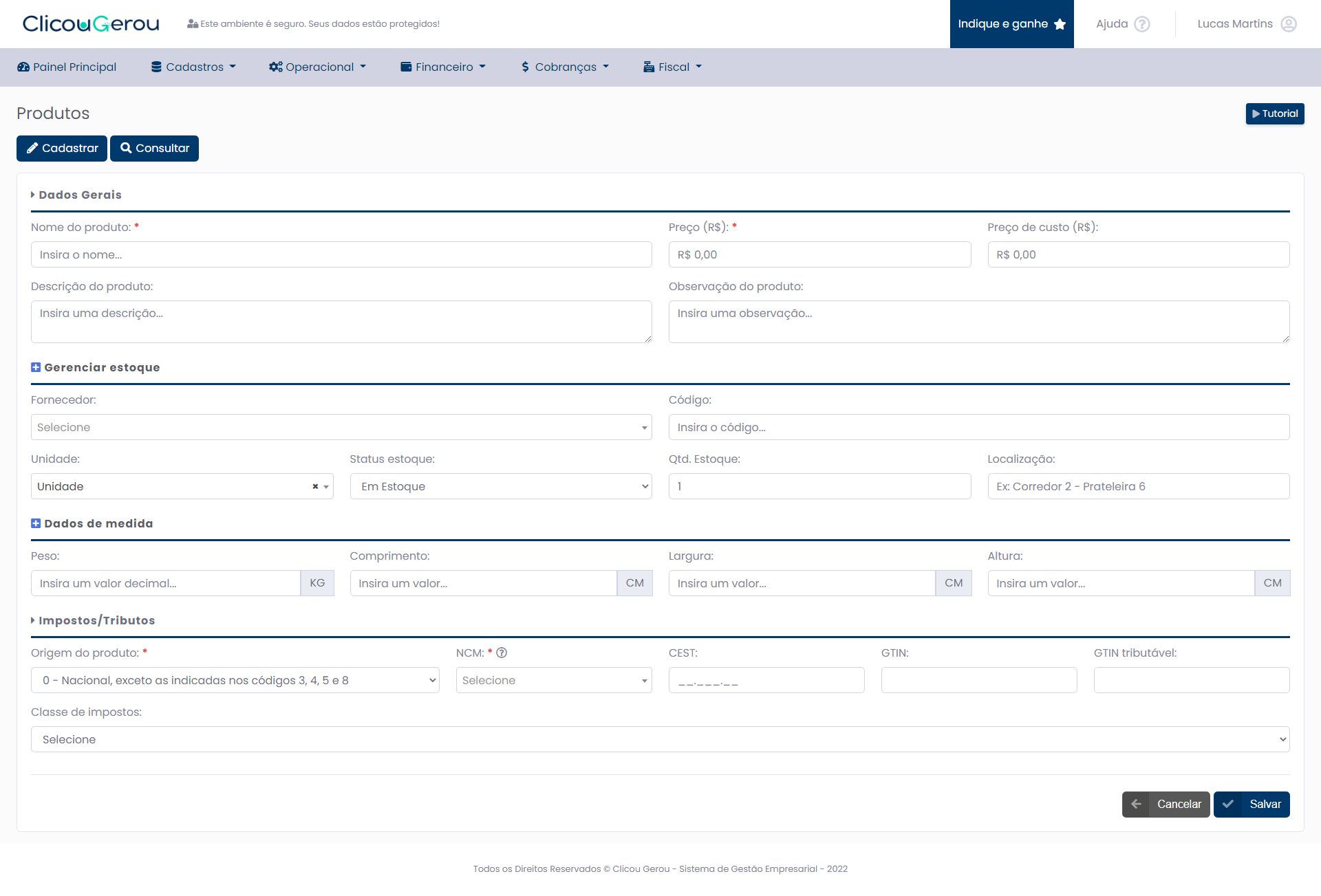Open the NCM Selecione dropdown

point(554,680)
